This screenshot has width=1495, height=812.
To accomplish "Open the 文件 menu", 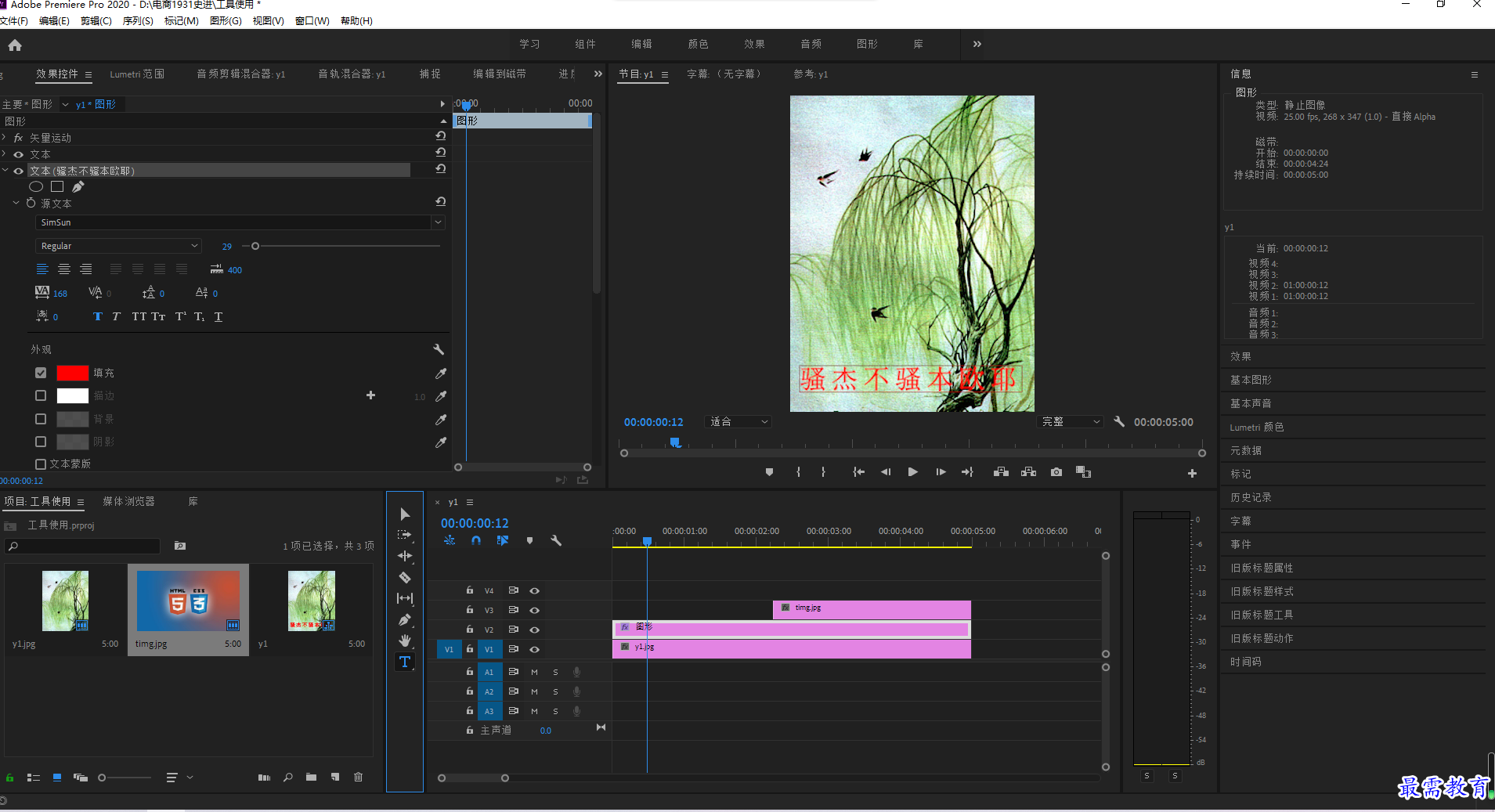I will pos(14,21).
